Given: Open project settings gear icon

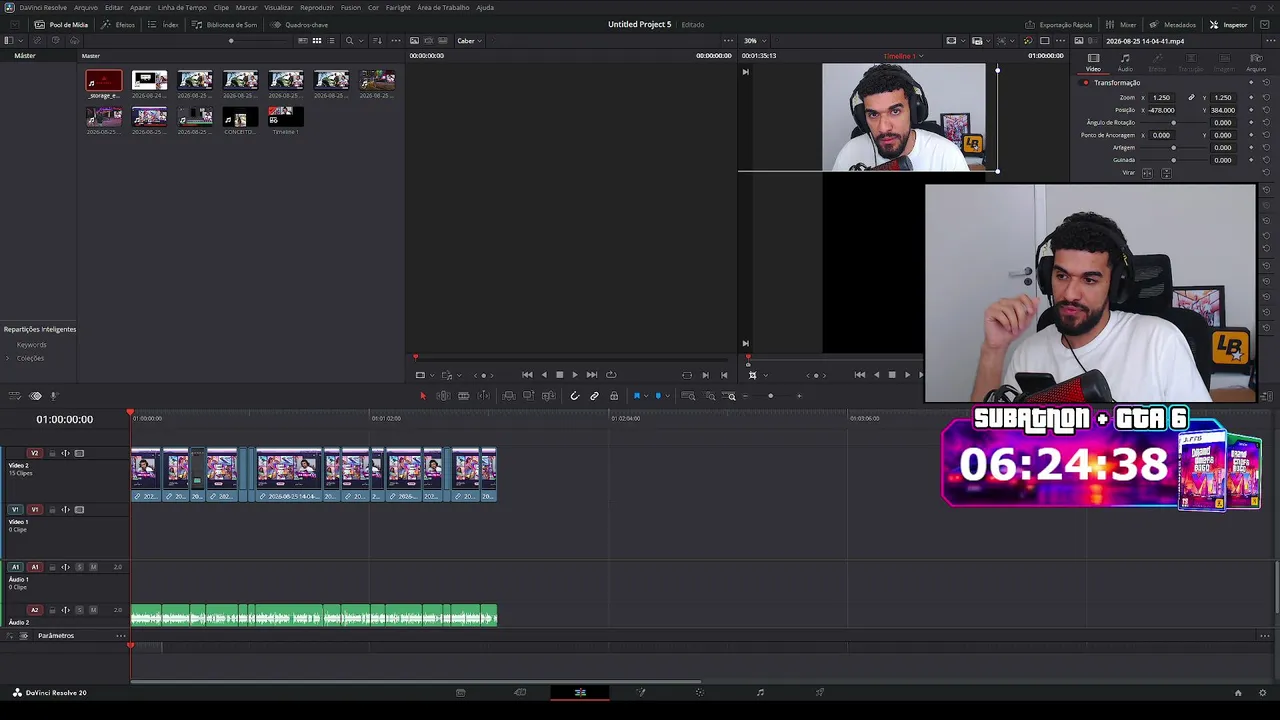Looking at the screenshot, I should coord(1263,692).
